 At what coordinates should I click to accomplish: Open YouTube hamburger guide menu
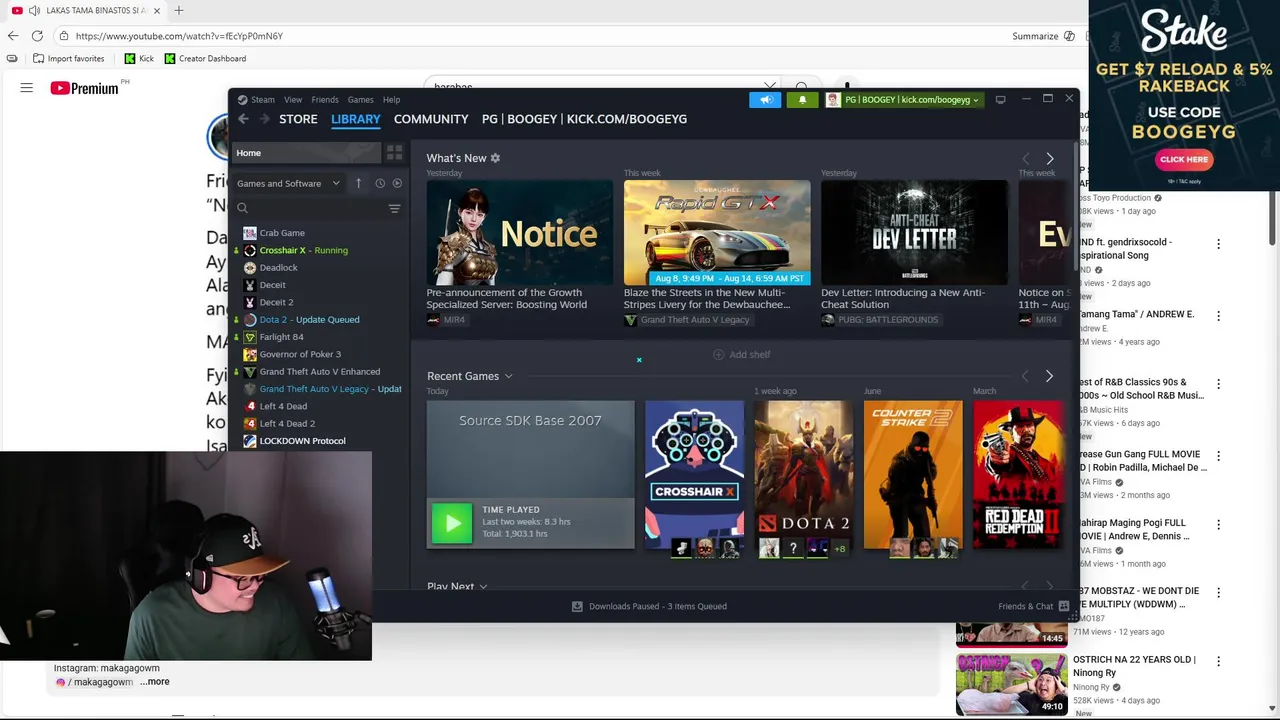tap(27, 88)
